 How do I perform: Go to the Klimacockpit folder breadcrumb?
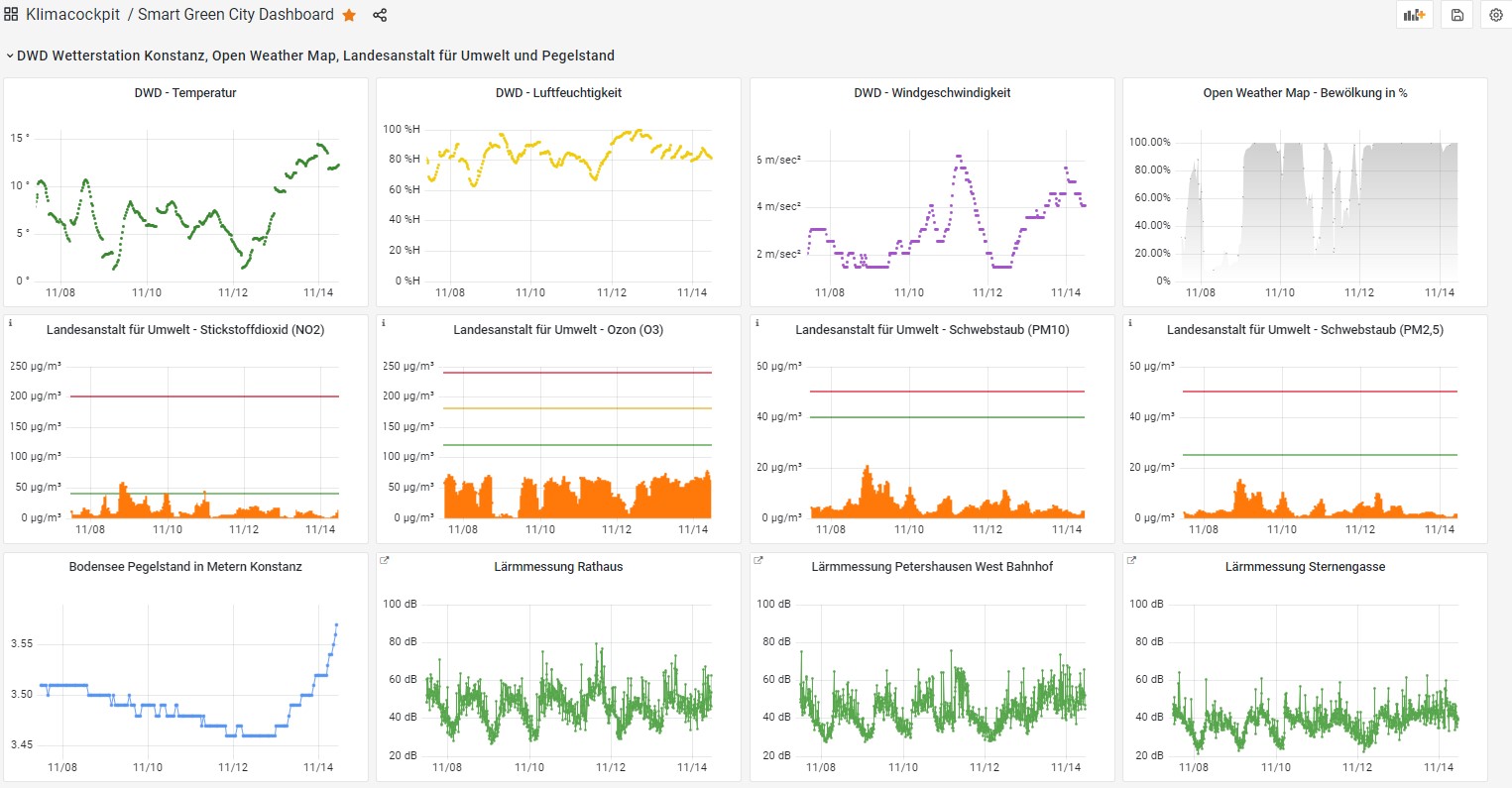pyautogui.click(x=72, y=15)
